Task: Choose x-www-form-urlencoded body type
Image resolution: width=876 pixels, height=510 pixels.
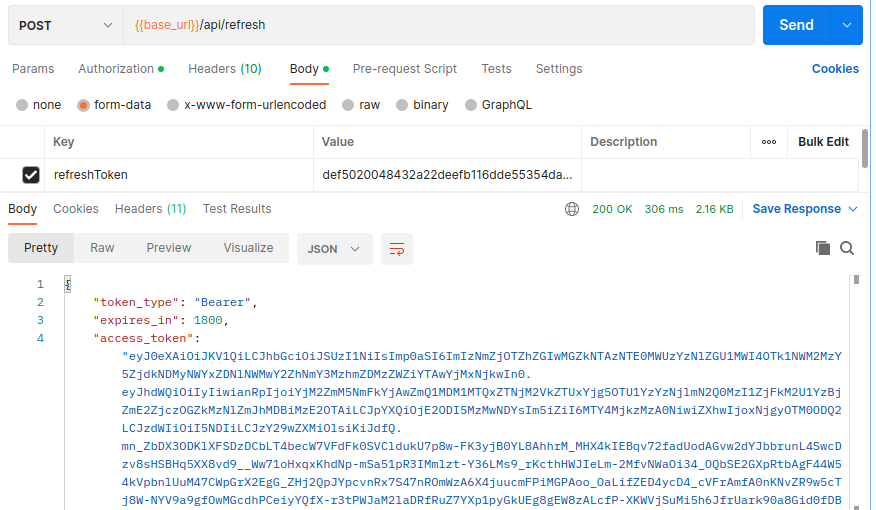Action: [x=173, y=105]
